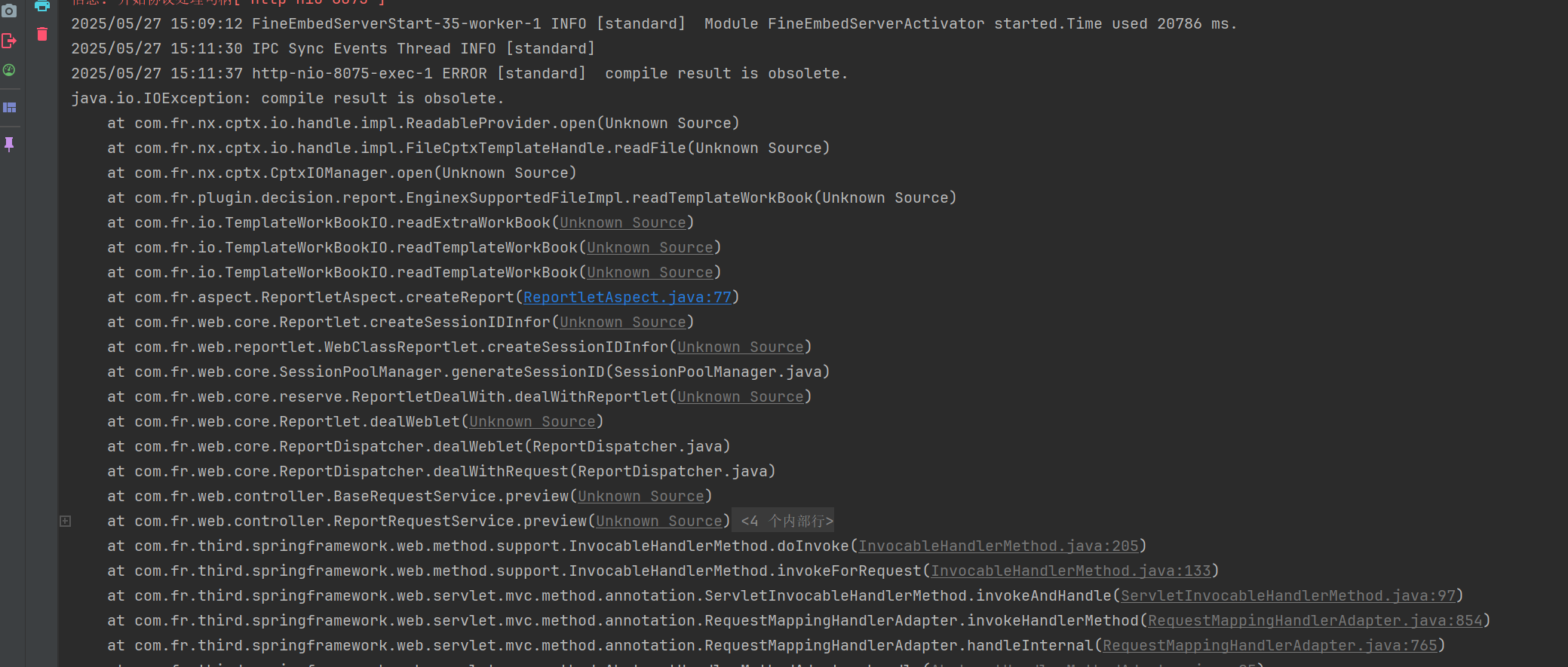1568x667 pixels.
Task: Open RequestMappingHandlerAdapter.java:765 link
Action: click(x=1270, y=645)
